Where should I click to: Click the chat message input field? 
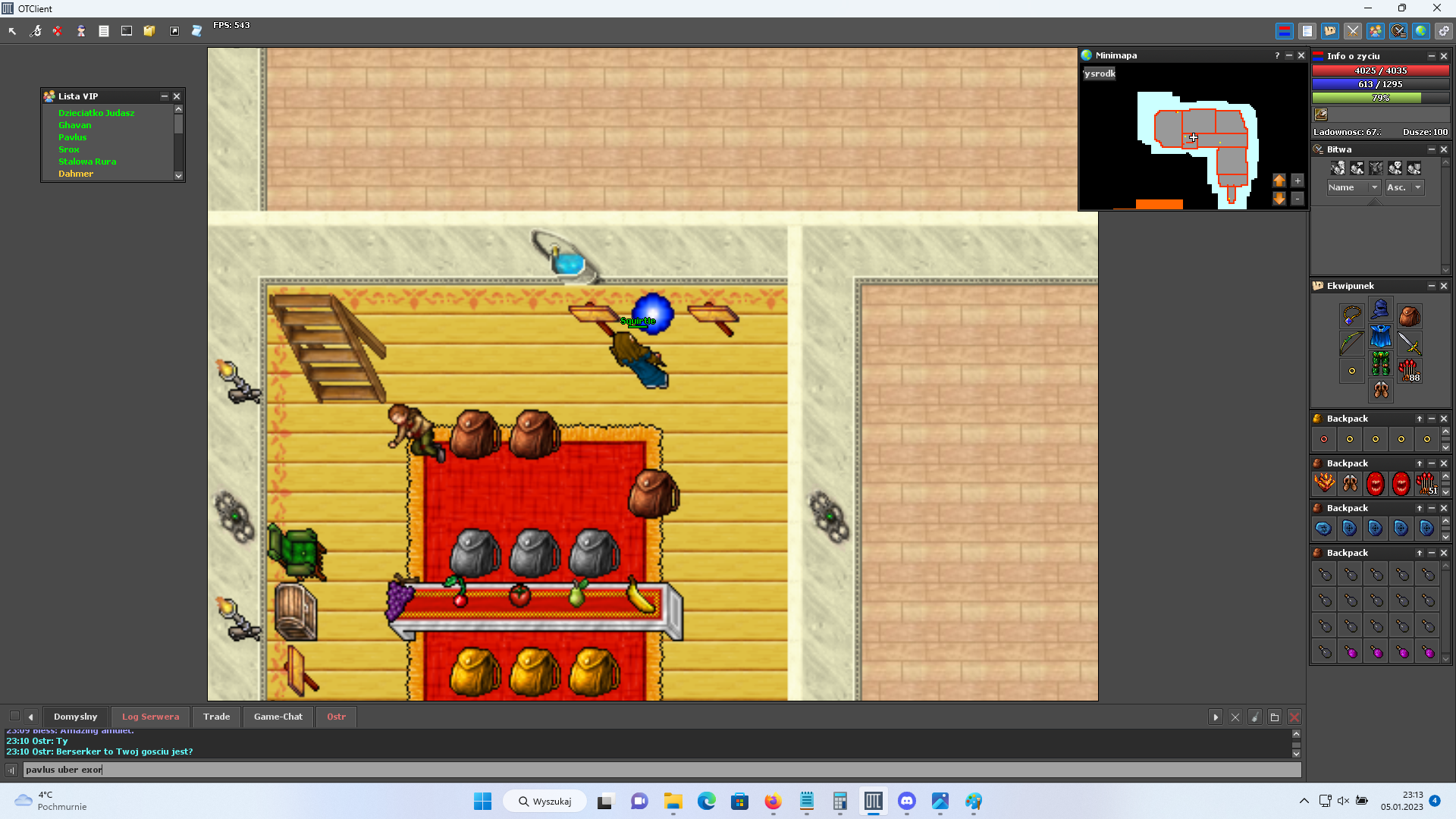click(x=661, y=770)
